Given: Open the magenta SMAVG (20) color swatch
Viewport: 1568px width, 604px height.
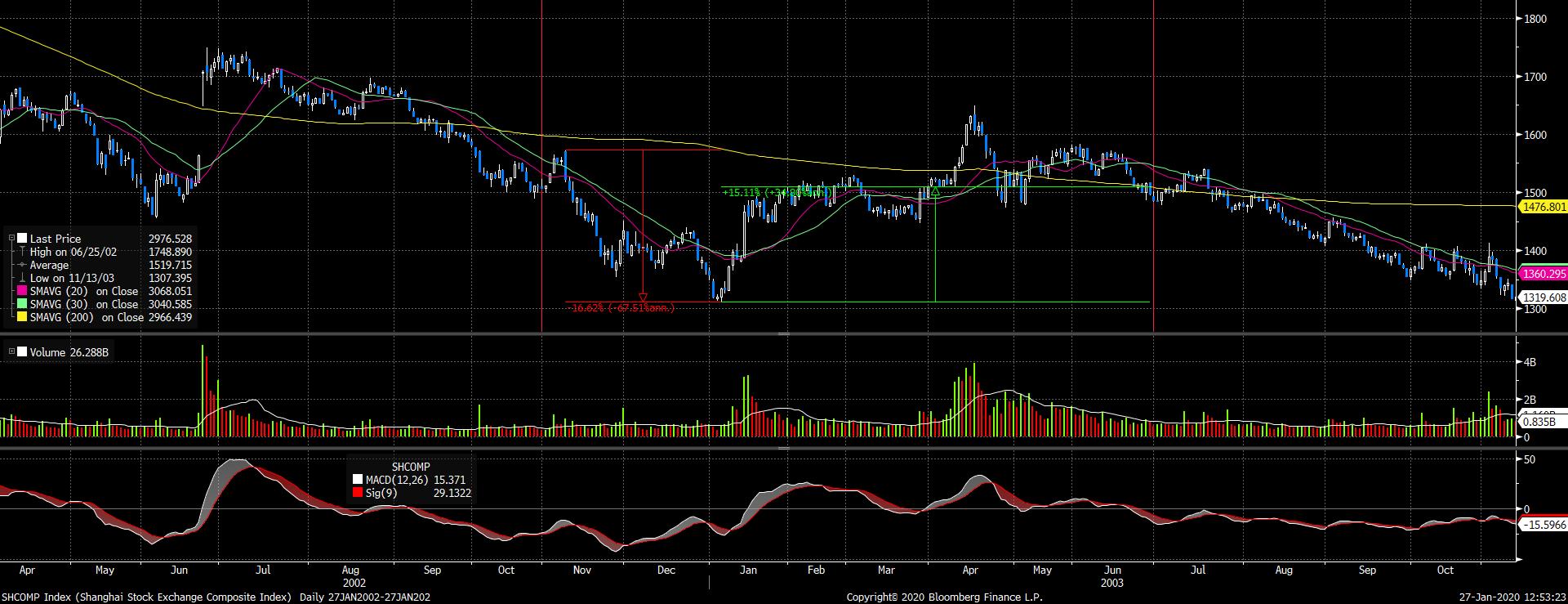Looking at the screenshot, I should (x=22, y=291).
